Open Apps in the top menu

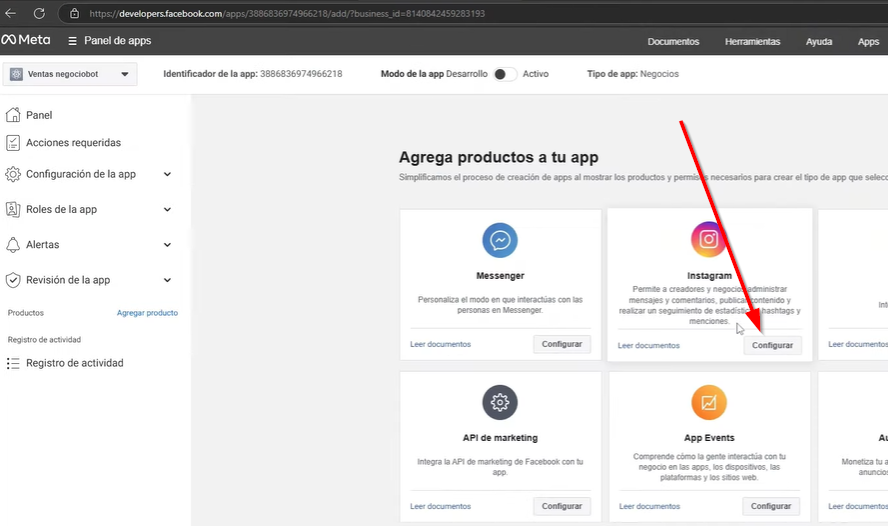point(868,41)
